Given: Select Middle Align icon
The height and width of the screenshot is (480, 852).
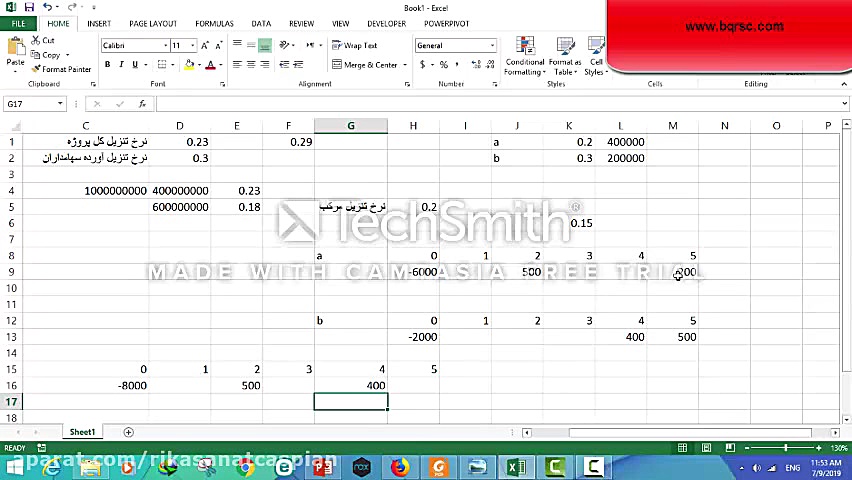Looking at the screenshot, I should pyautogui.click(x=251, y=45).
